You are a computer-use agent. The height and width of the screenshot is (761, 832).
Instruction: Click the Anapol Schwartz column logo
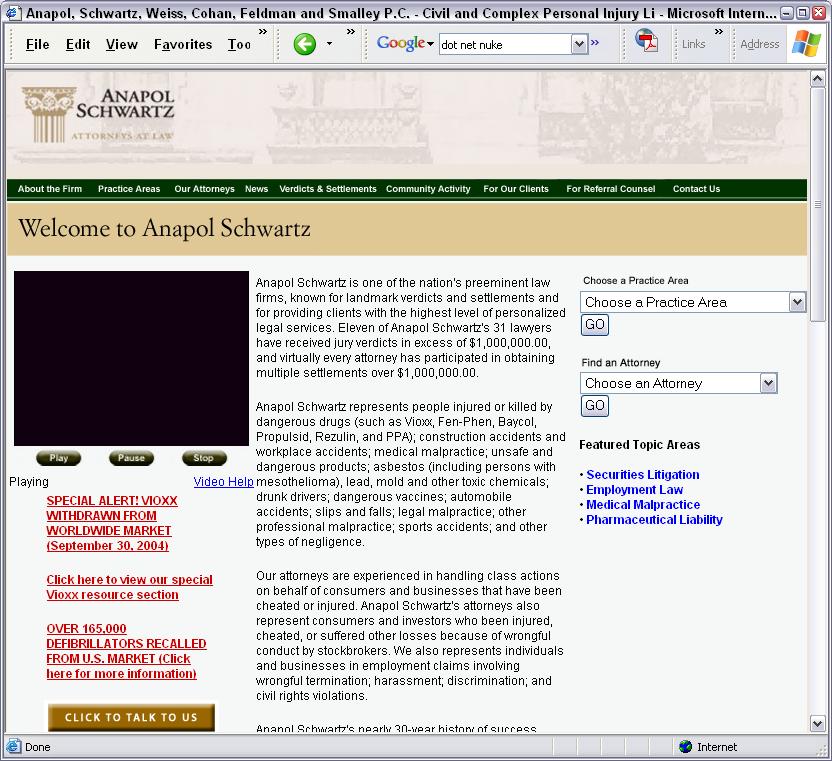98,115
